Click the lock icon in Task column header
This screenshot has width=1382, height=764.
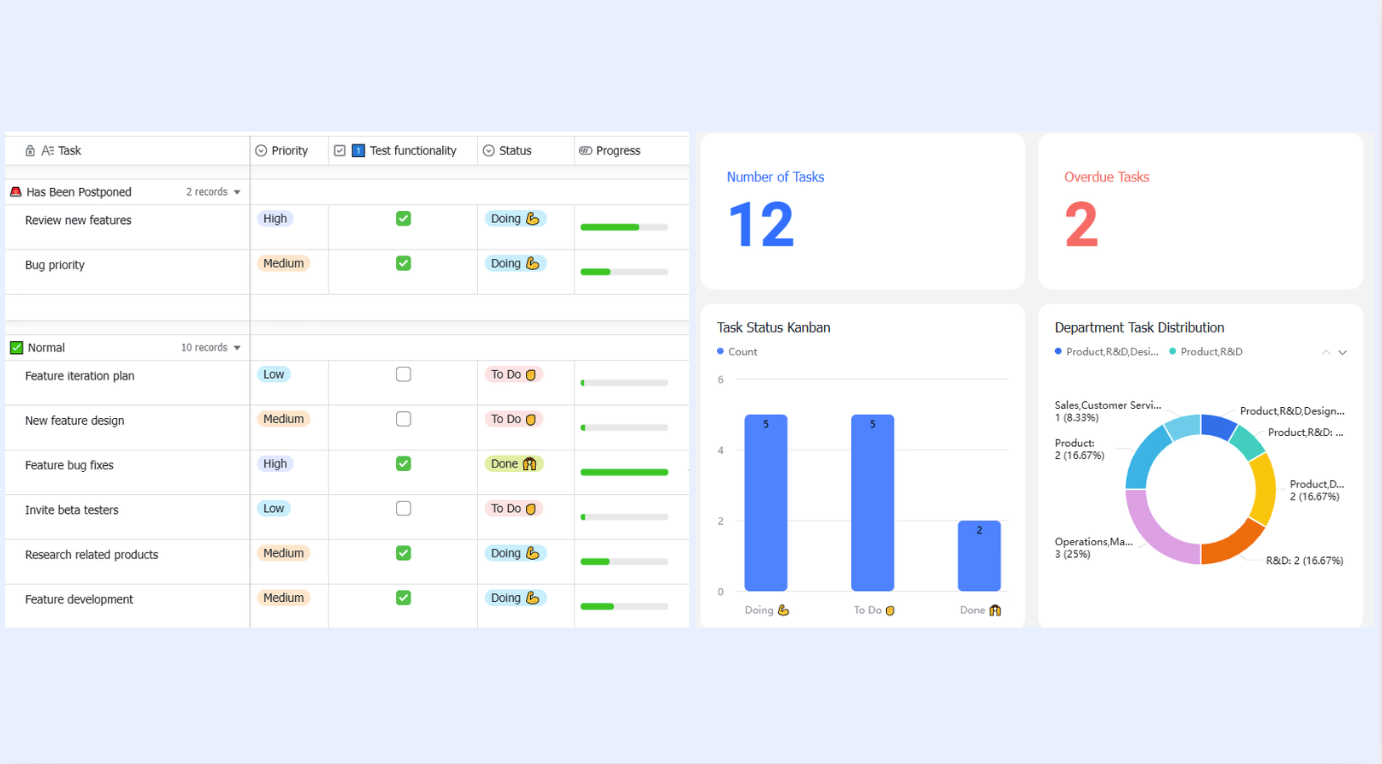(30, 151)
